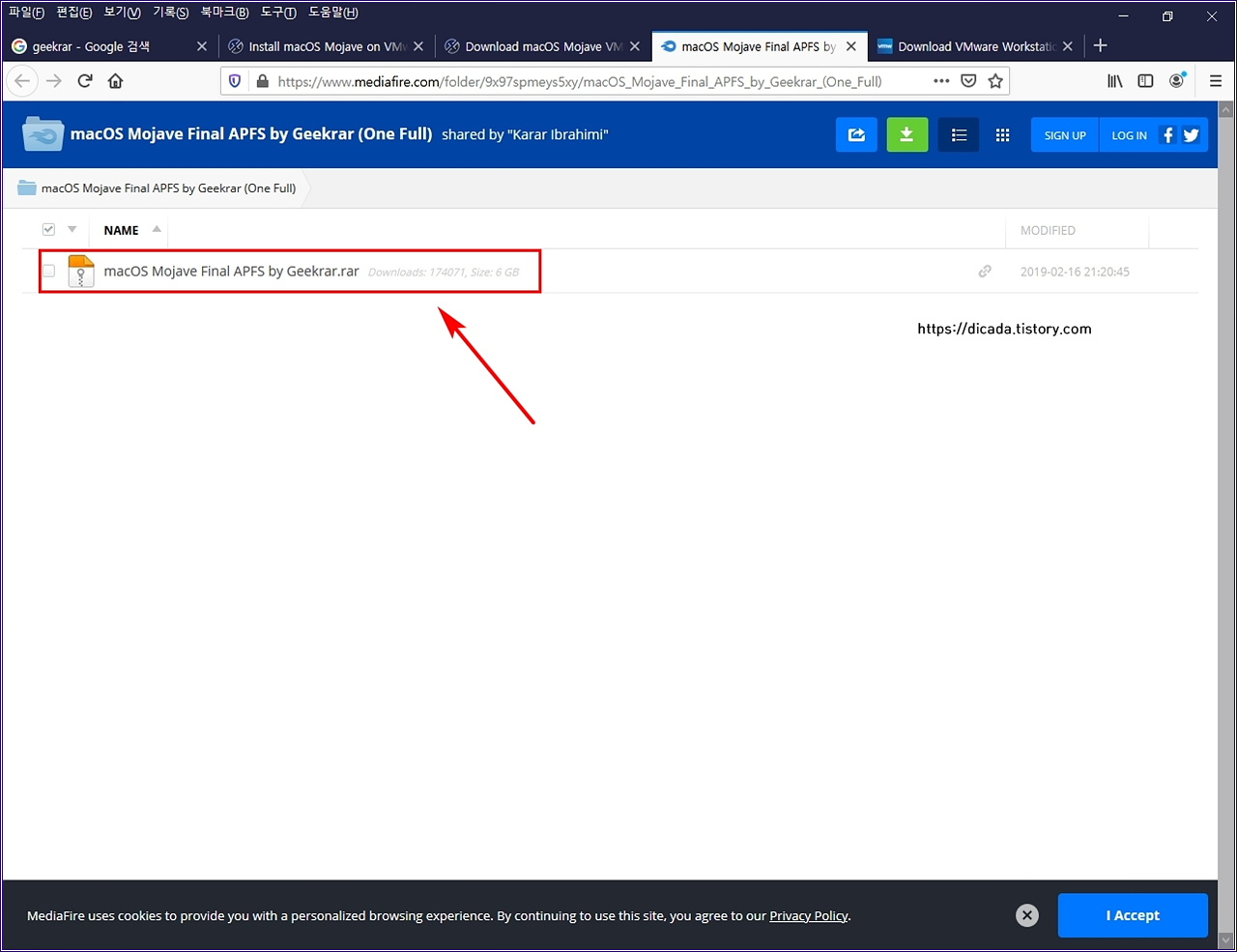Viewport: 1237px width, 952px height.
Task: Dismiss cookie banner with X icon
Action: click(x=1027, y=915)
